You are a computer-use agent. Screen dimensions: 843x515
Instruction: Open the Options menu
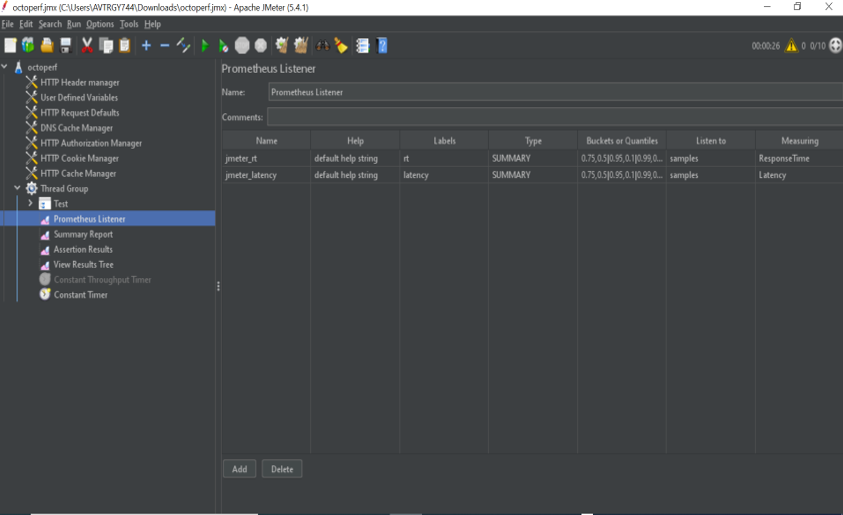coord(100,24)
